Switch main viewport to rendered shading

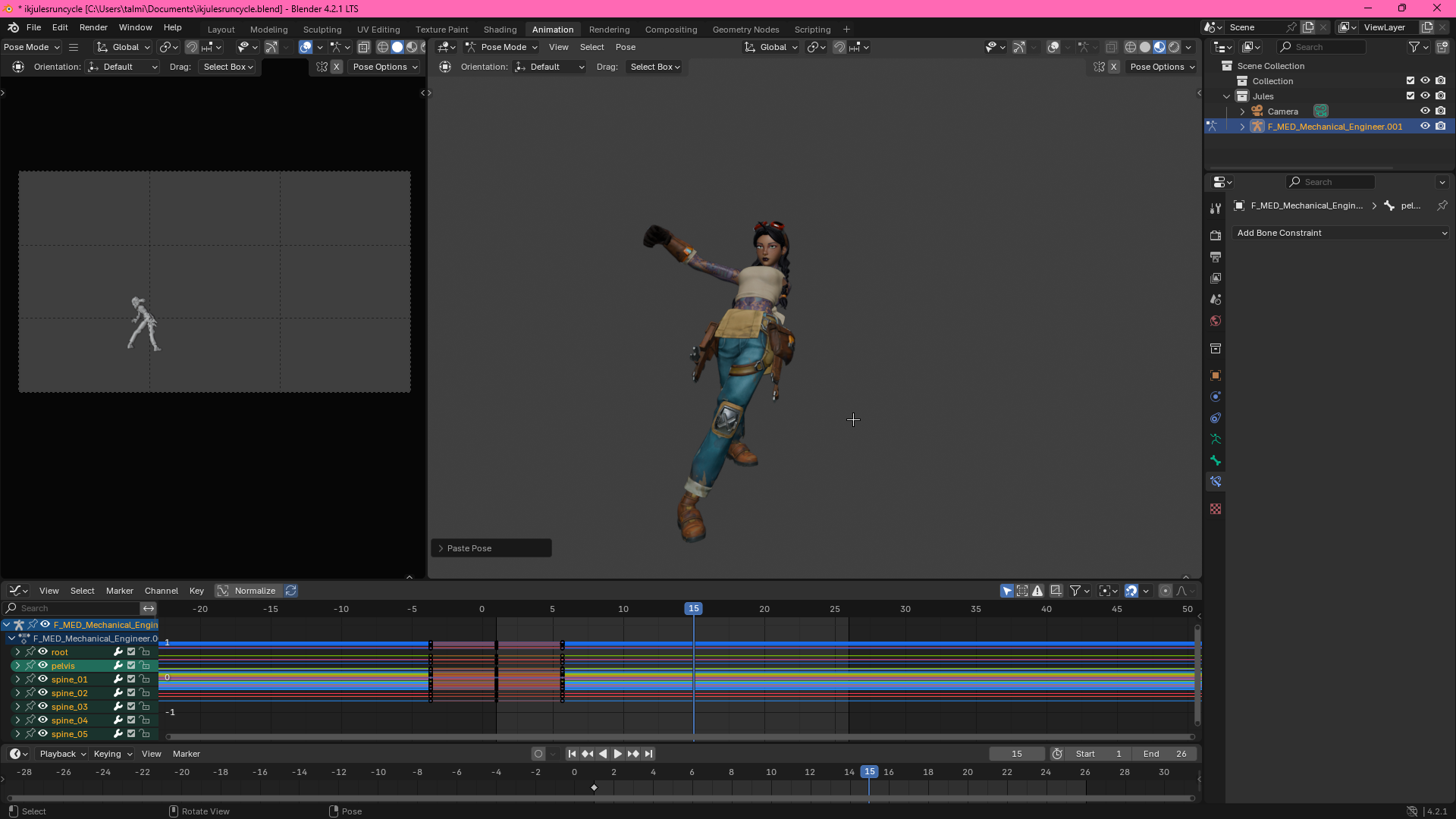(x=1174, y=47)
